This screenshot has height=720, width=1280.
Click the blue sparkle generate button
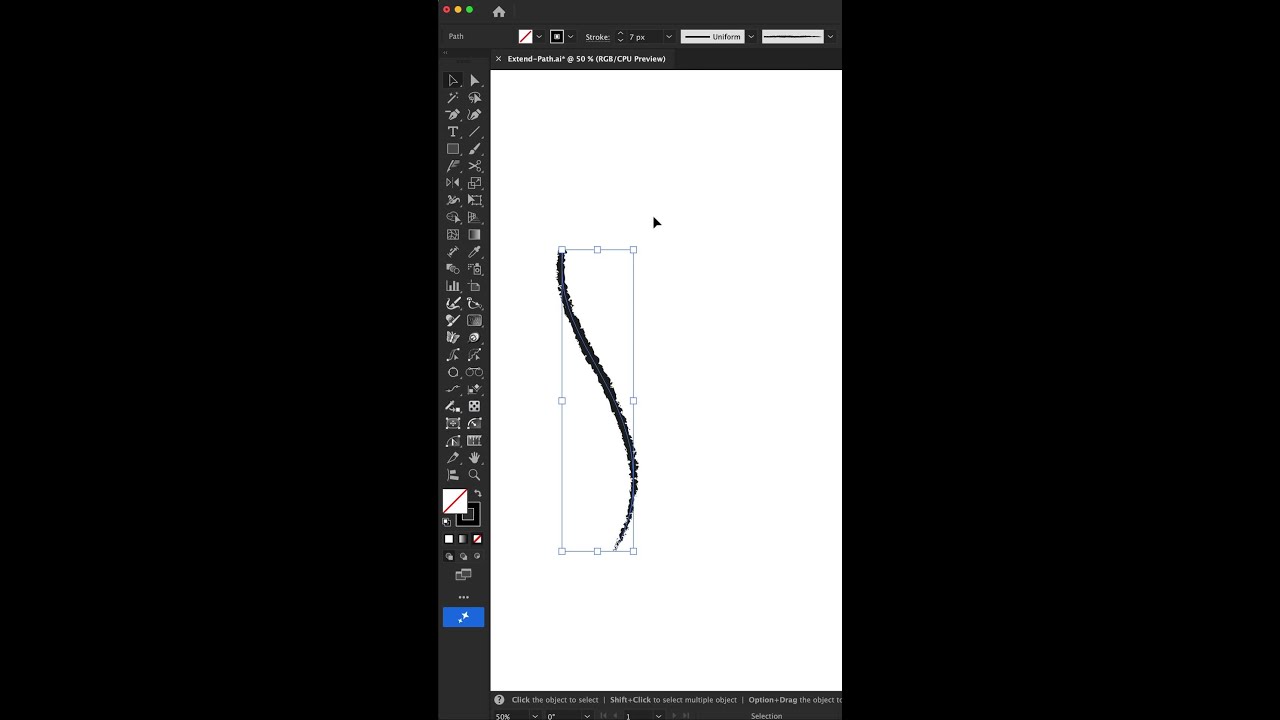click(x=463, y=617)
